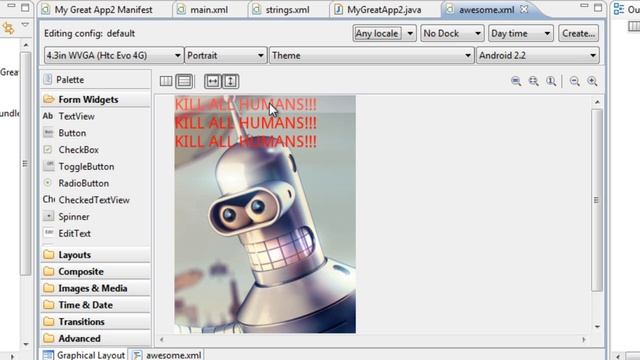Click the Palette header icon
Screen dimensions: 640x360
[x=48, y=79]
